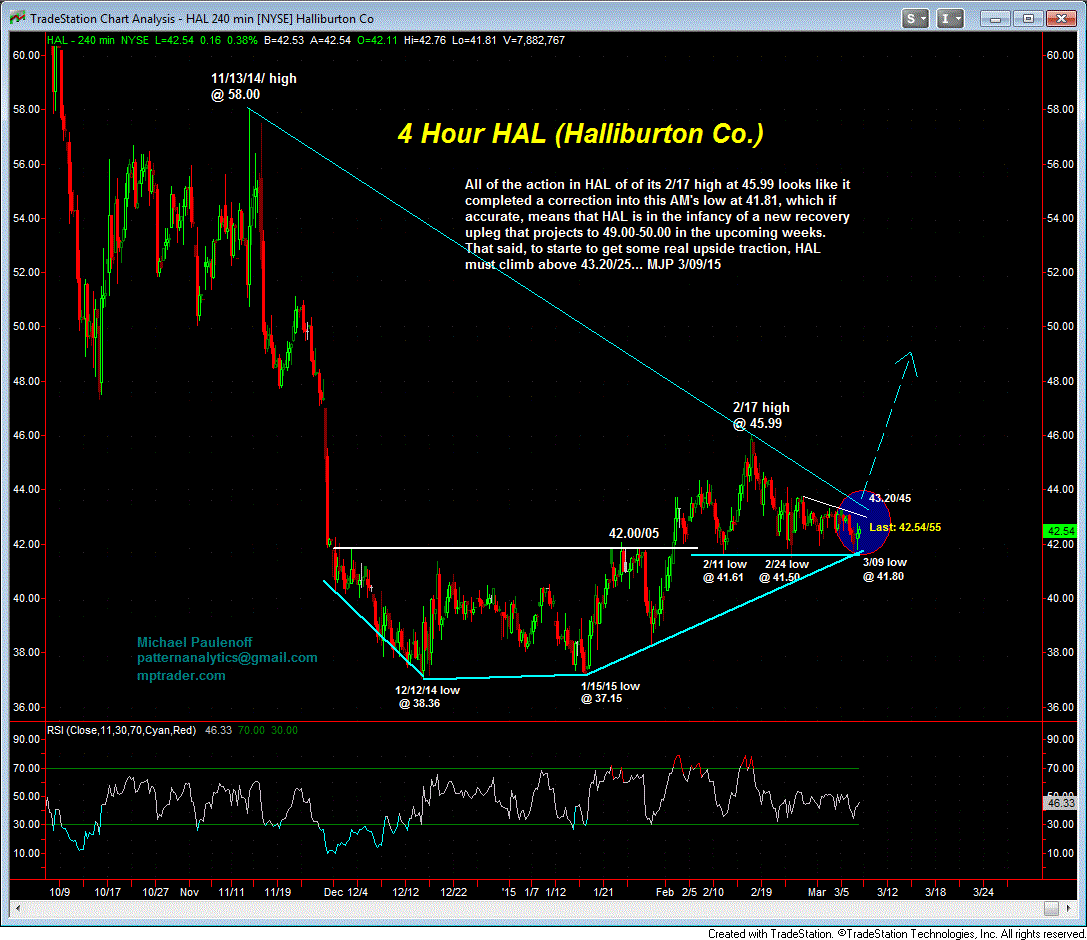Click the mptrader.com website text

pyautogui.click(x=181, y=675)
